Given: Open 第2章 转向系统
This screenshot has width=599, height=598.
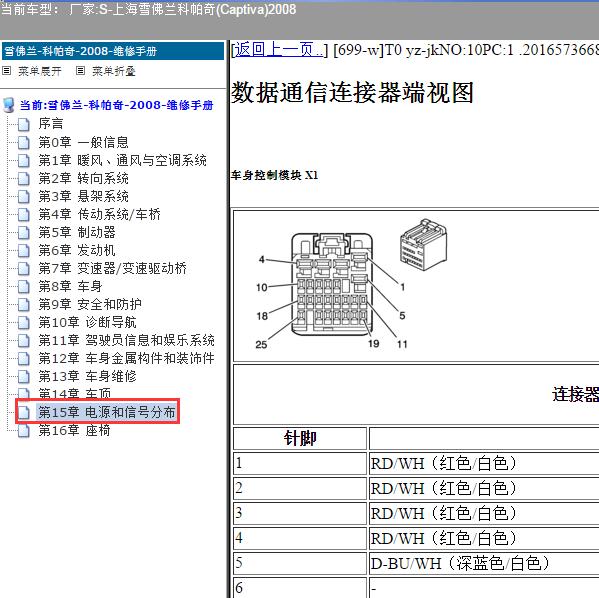Looking at the screenshot, I should [83, 178].
